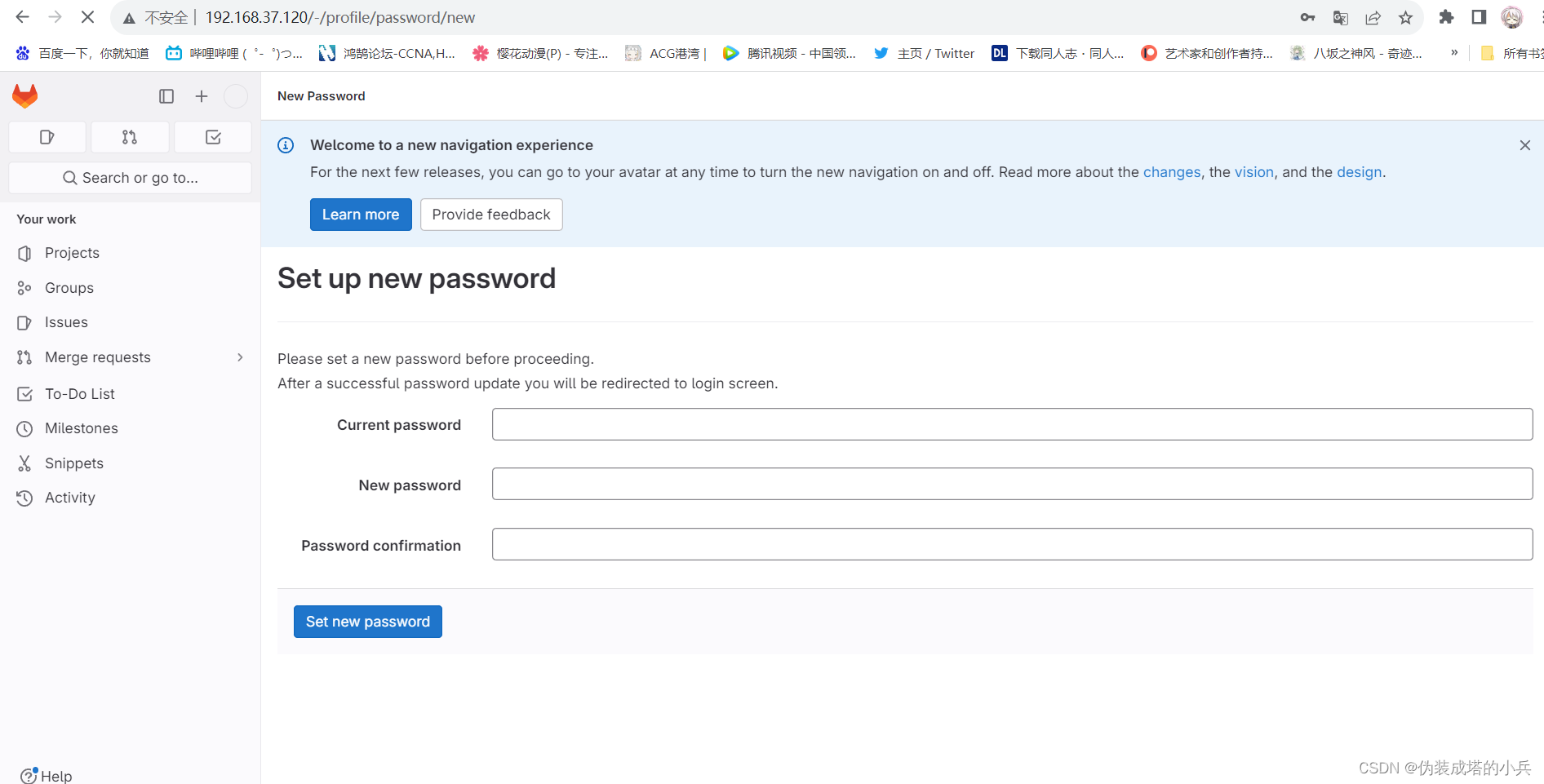Open Milestones in the sidebar

tap(131, 428)
